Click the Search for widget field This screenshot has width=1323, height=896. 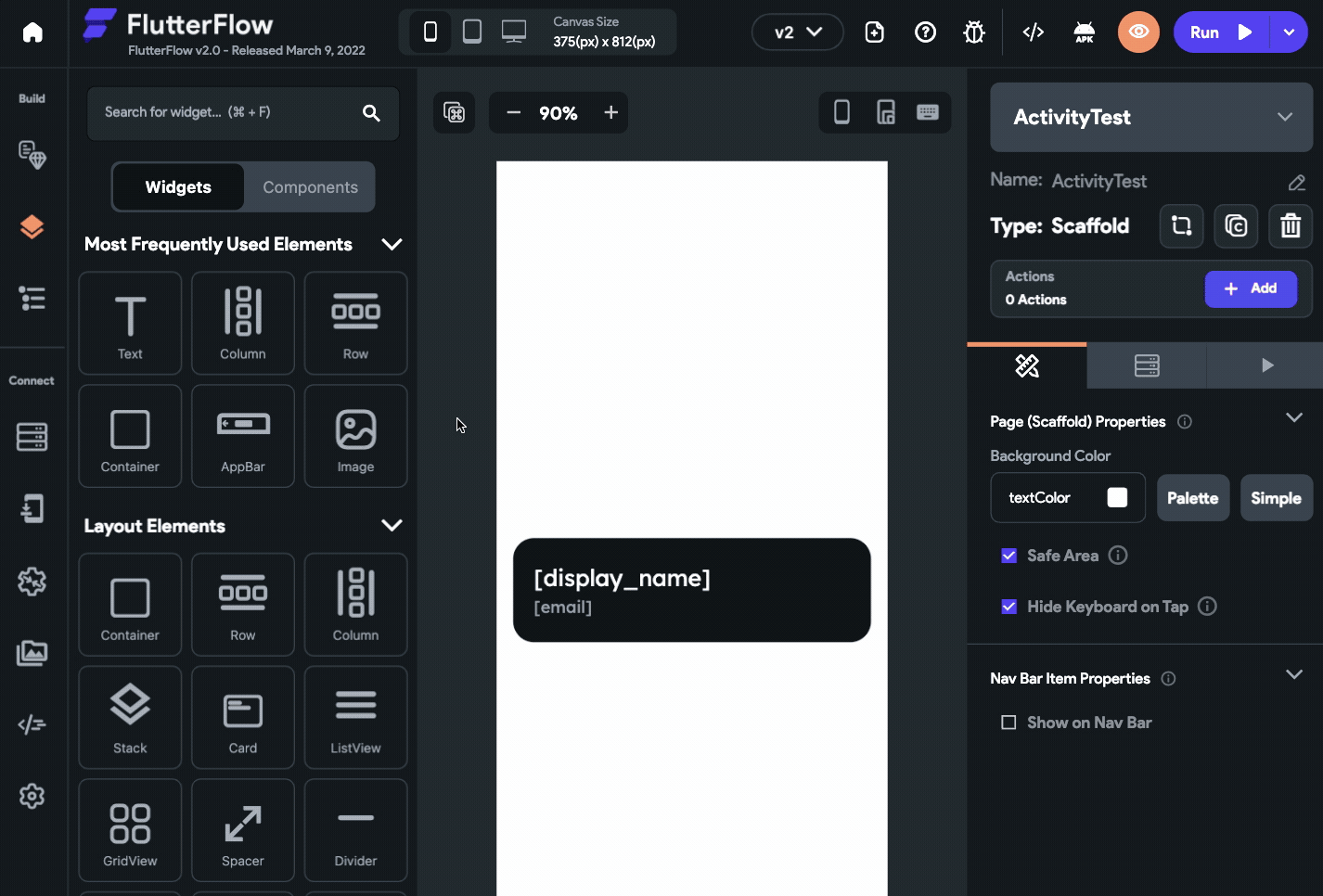[243, 113]
